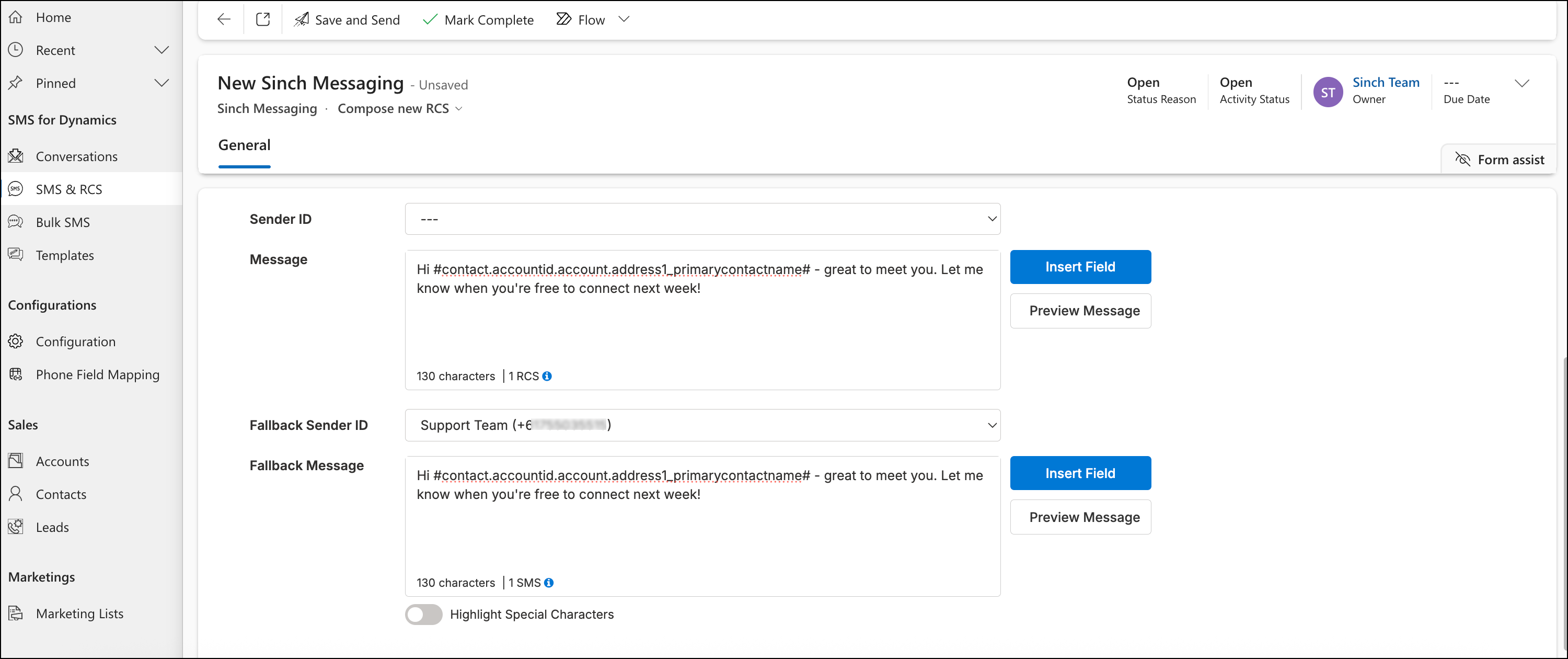Open Bulk SMS page

63,222
